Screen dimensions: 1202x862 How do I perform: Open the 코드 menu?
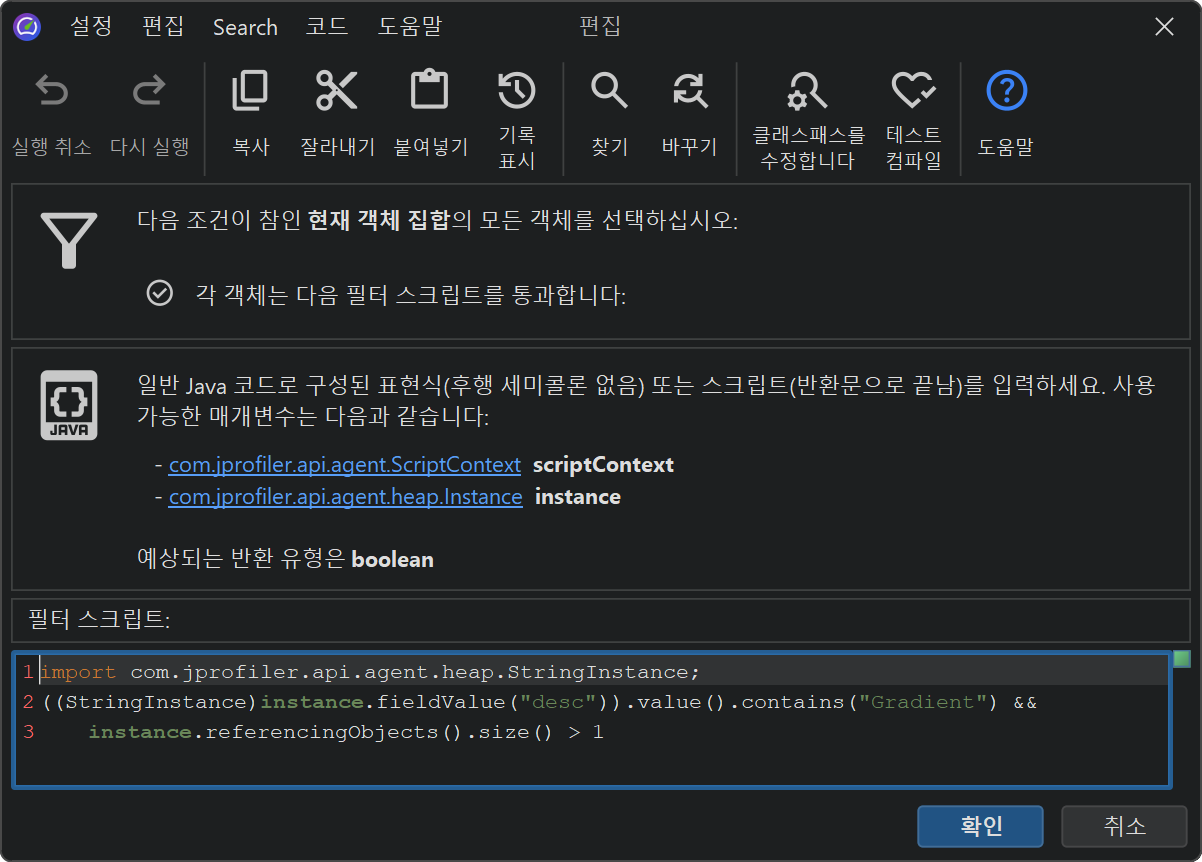(x=327, y=27)
